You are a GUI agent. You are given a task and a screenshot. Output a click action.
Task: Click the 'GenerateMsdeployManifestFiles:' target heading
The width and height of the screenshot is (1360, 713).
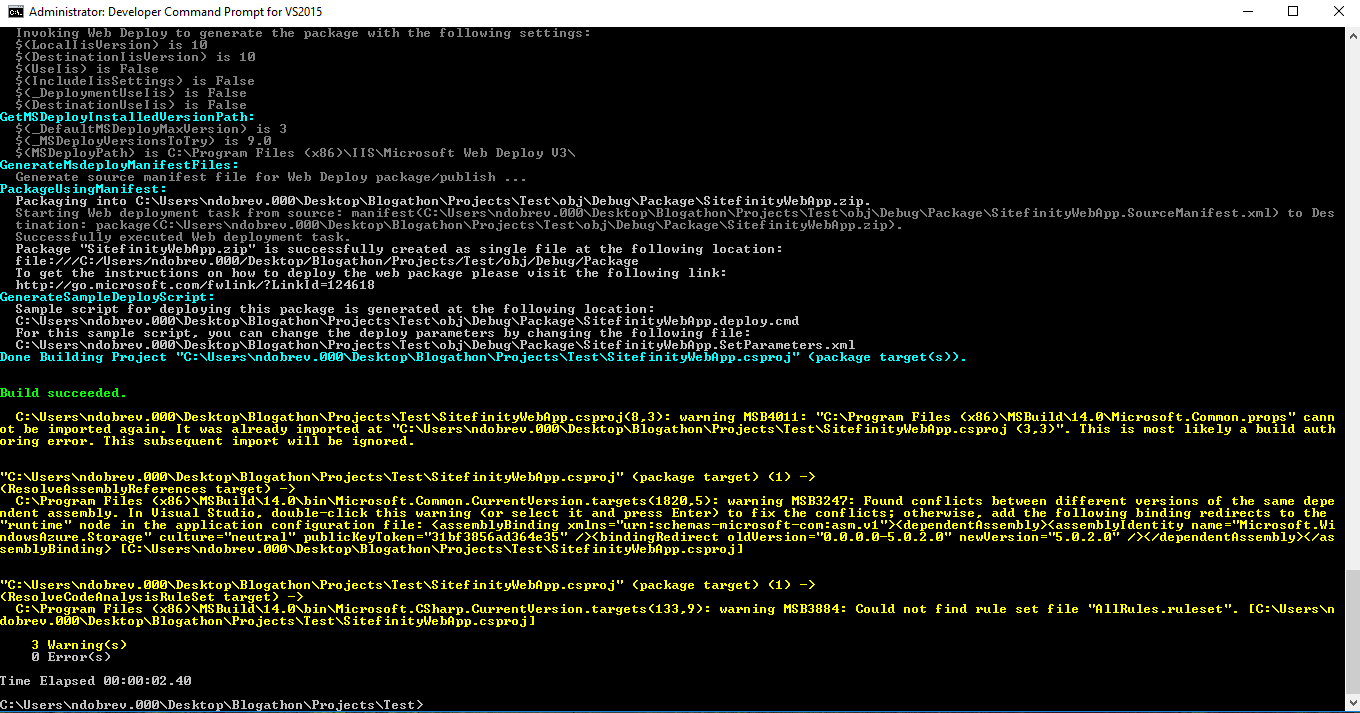coord(120,165)
